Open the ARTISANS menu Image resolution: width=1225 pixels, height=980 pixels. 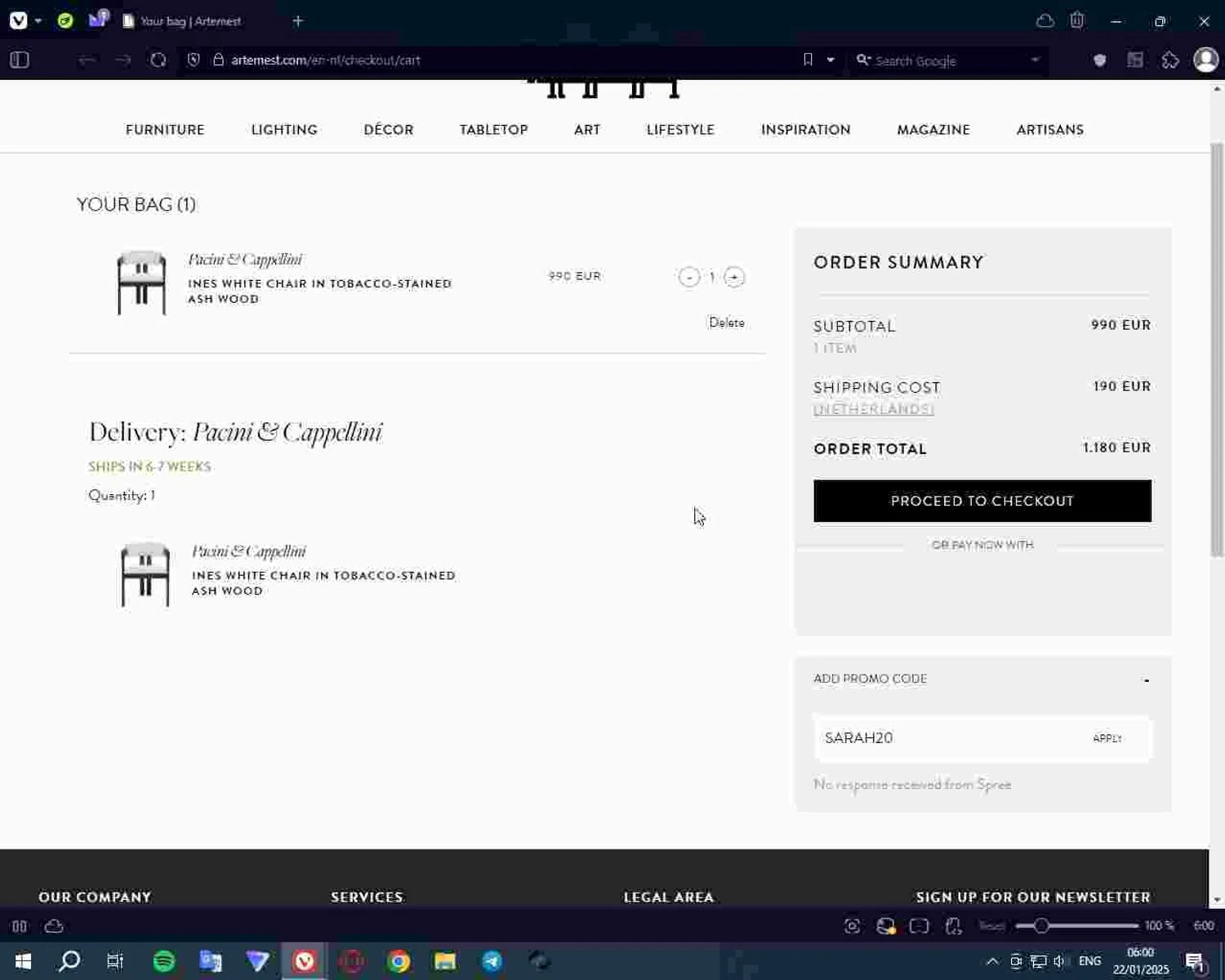pyautogui.click(x=1050, y=130)
